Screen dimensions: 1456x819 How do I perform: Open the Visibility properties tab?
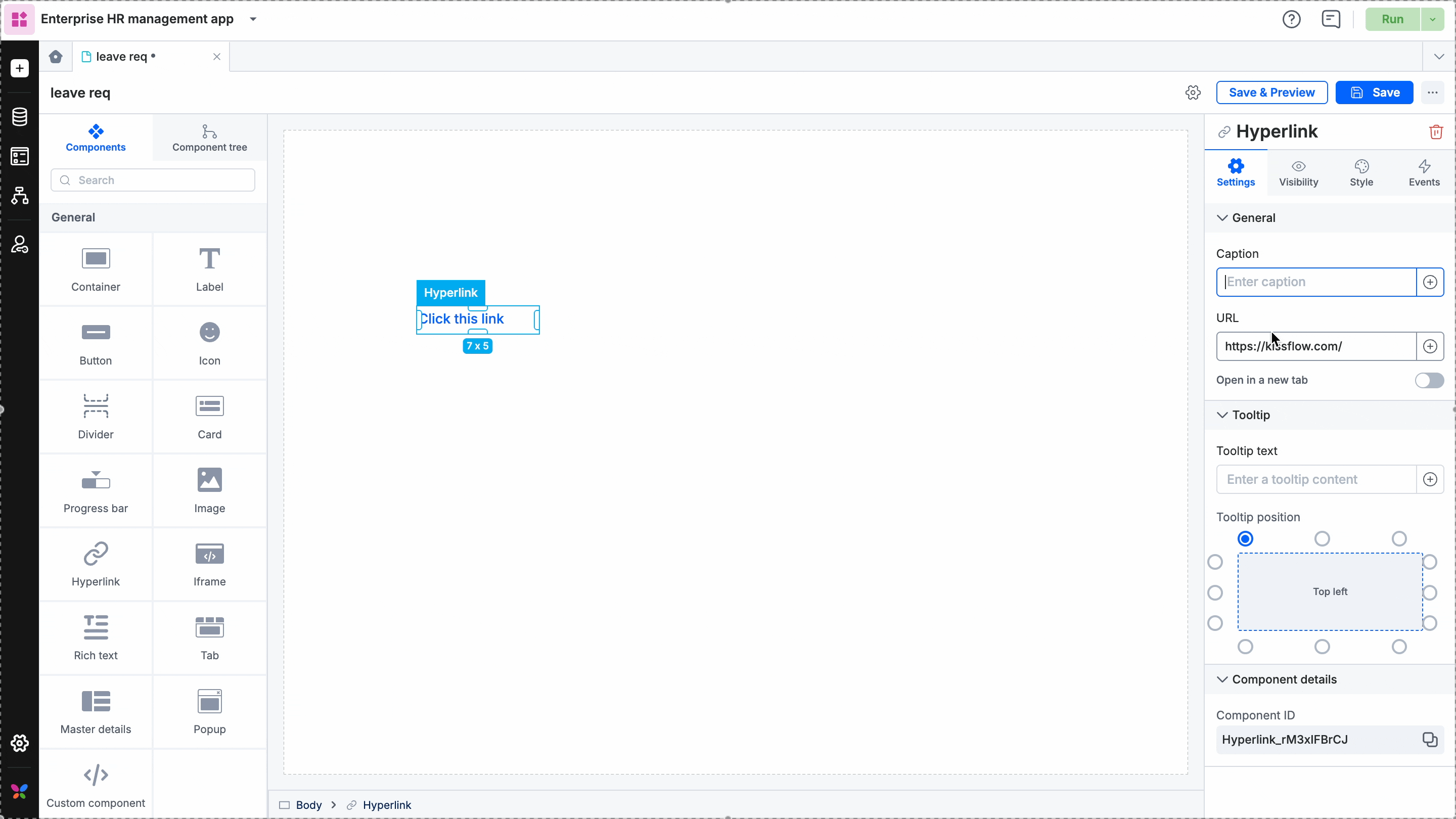1298,173
